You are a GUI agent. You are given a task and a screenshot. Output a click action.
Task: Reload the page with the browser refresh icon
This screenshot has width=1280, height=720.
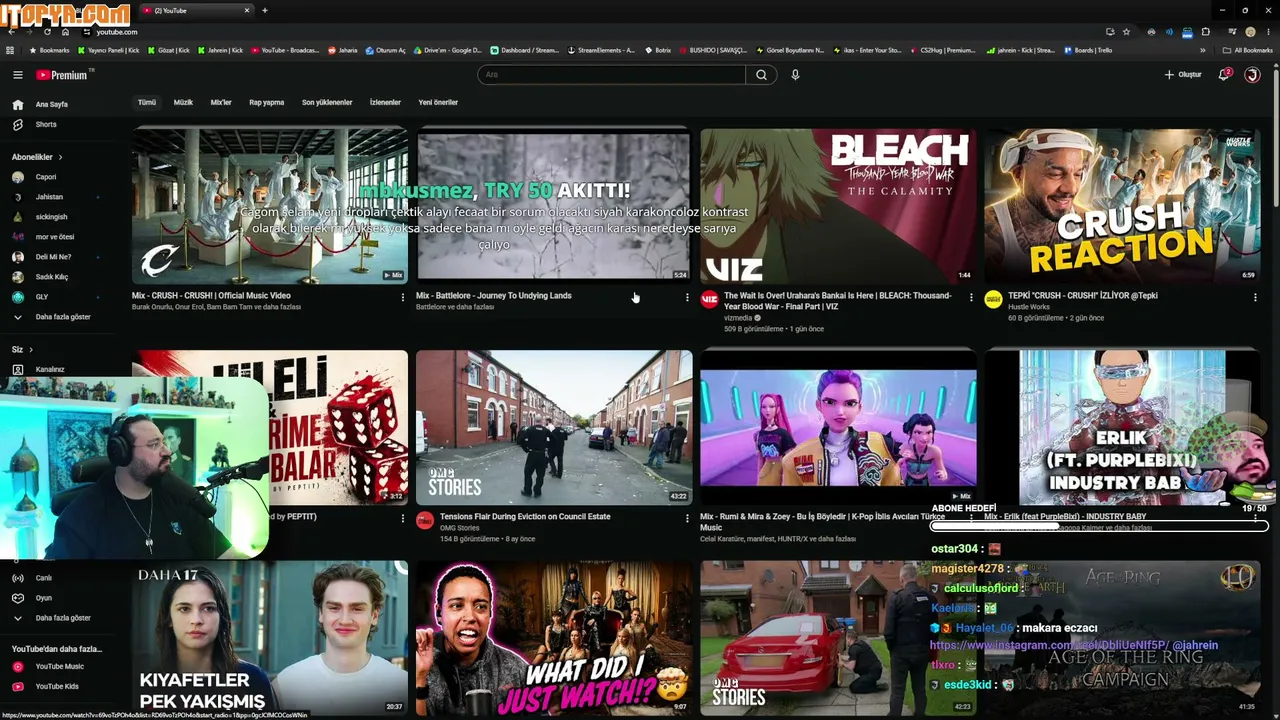pos(47,32)
